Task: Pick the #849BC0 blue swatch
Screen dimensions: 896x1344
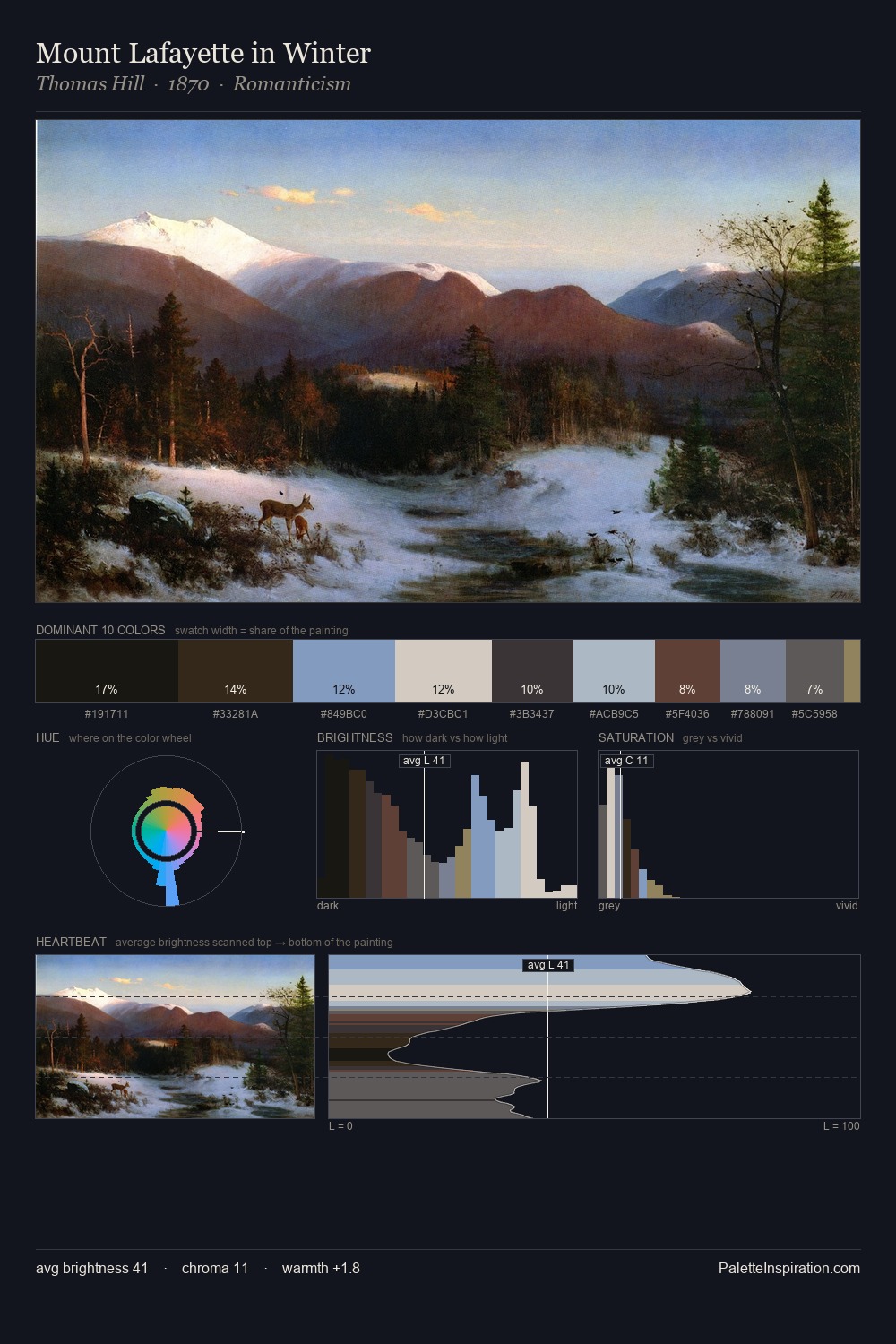Action: click(344, 671)
